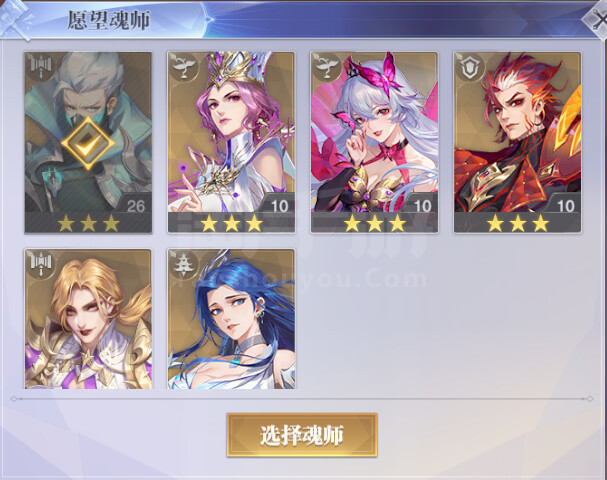
Task: Click the 愿望魂师 title header
Action: (109, 20)
